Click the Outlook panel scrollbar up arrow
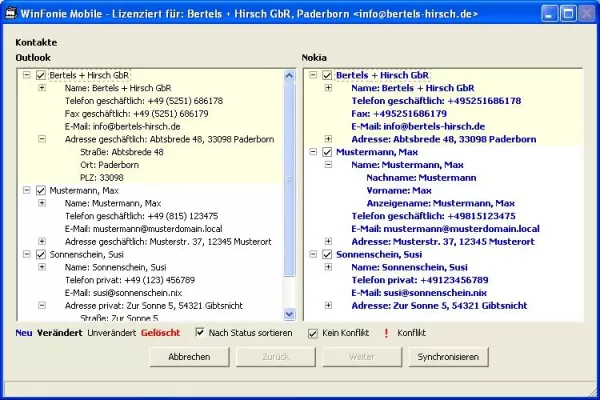 pyautogui.click(x=290, y=75)
